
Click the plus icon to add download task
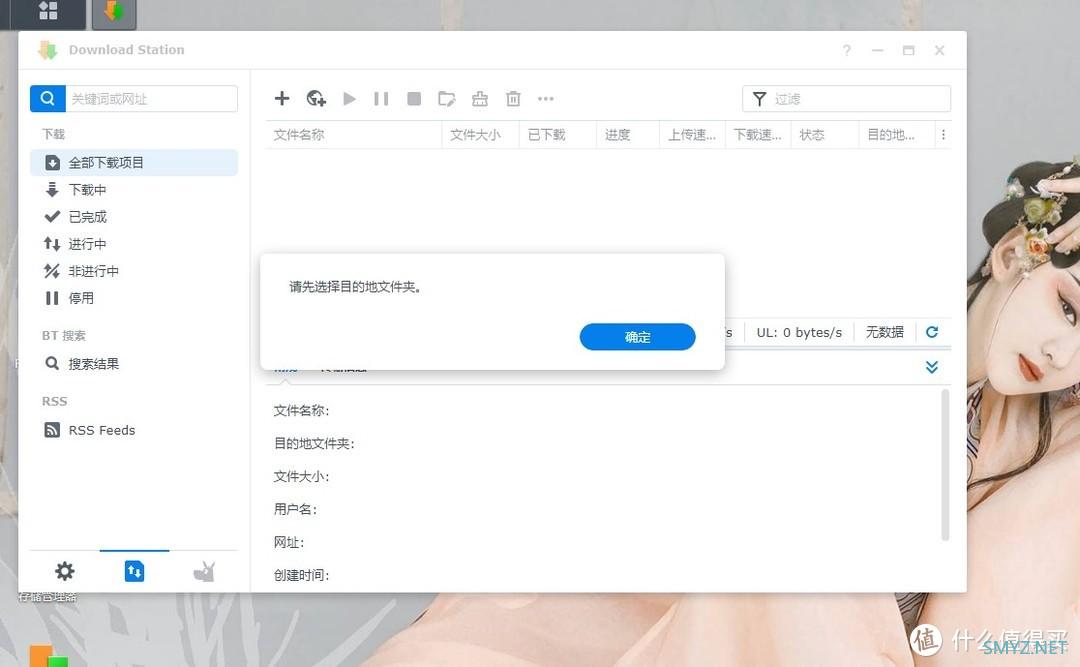282,98
